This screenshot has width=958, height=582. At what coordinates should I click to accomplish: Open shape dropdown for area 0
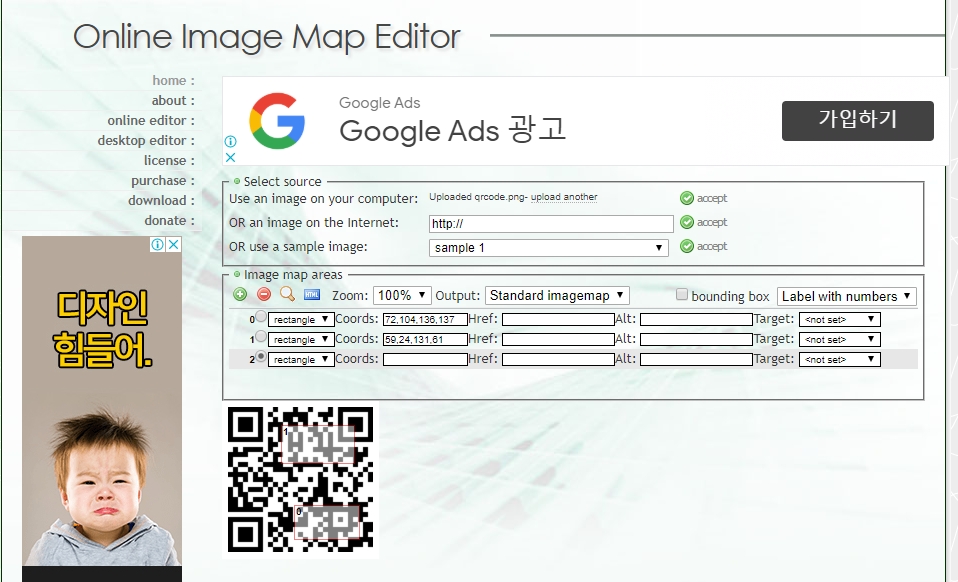tap(301, 319)
